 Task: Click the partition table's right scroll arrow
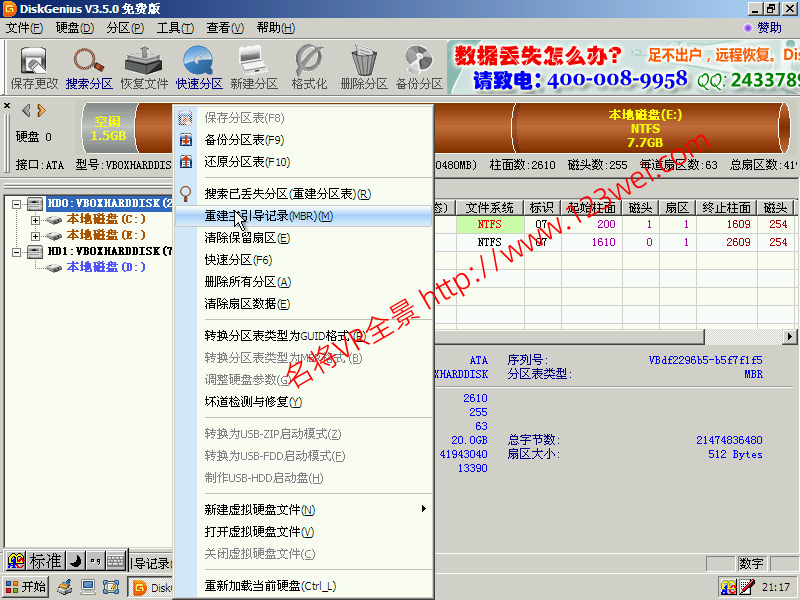coord(790,337)
